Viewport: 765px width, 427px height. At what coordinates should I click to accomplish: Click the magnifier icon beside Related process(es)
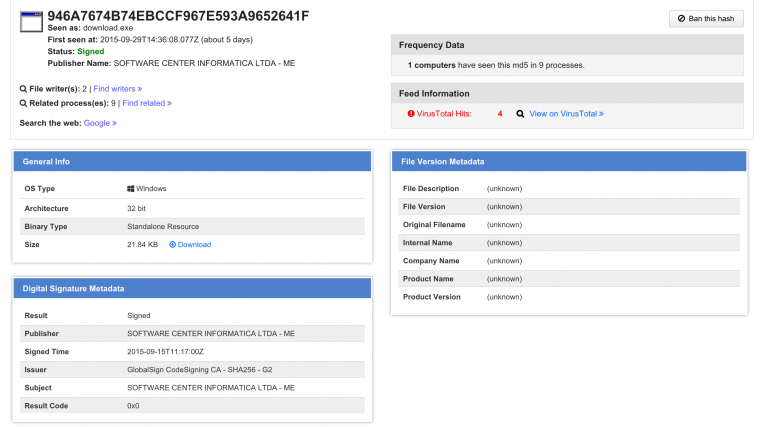(x=22, y=102)
